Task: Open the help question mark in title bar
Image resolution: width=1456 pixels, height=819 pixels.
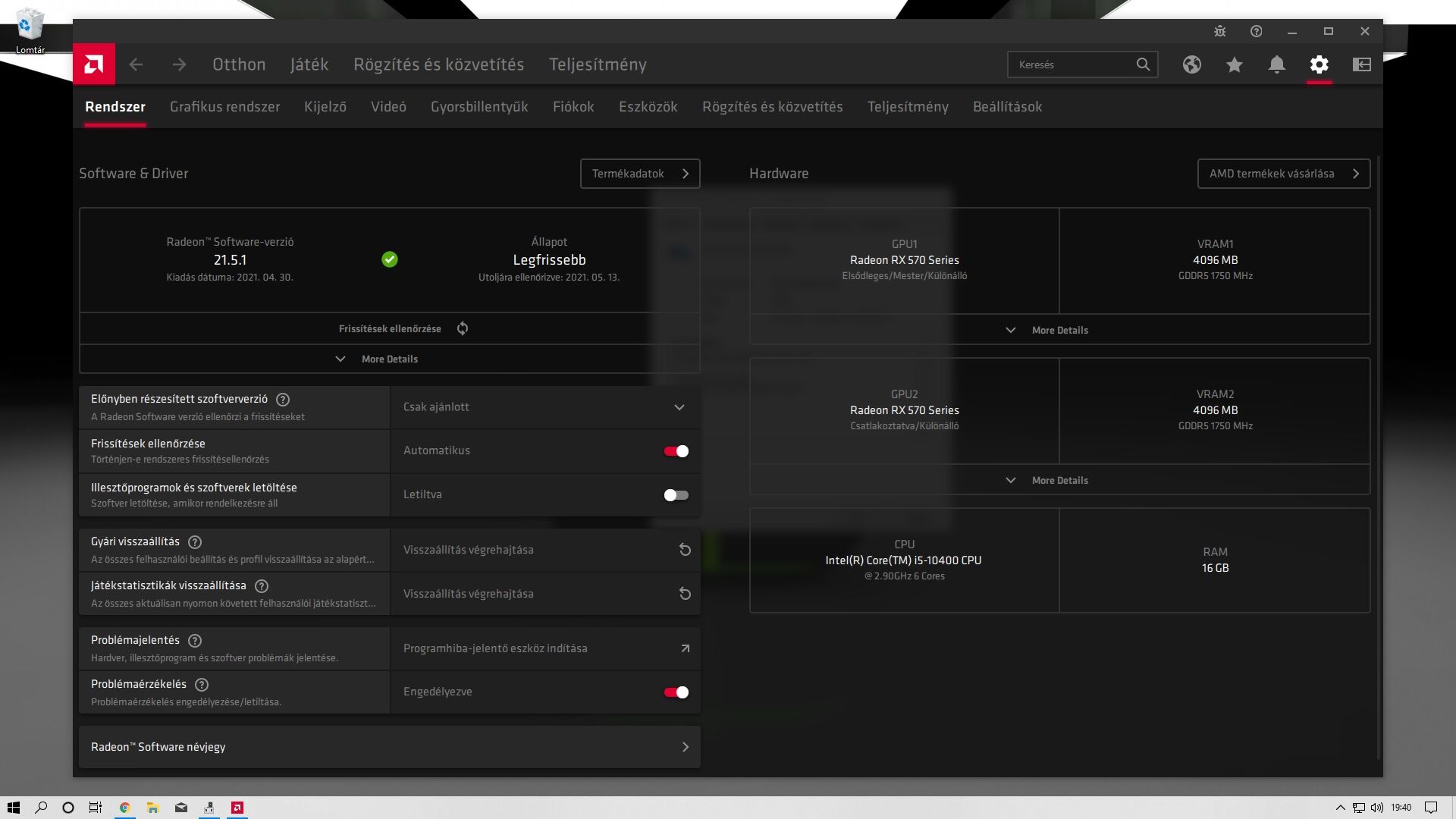Action: coord(1257,31)
